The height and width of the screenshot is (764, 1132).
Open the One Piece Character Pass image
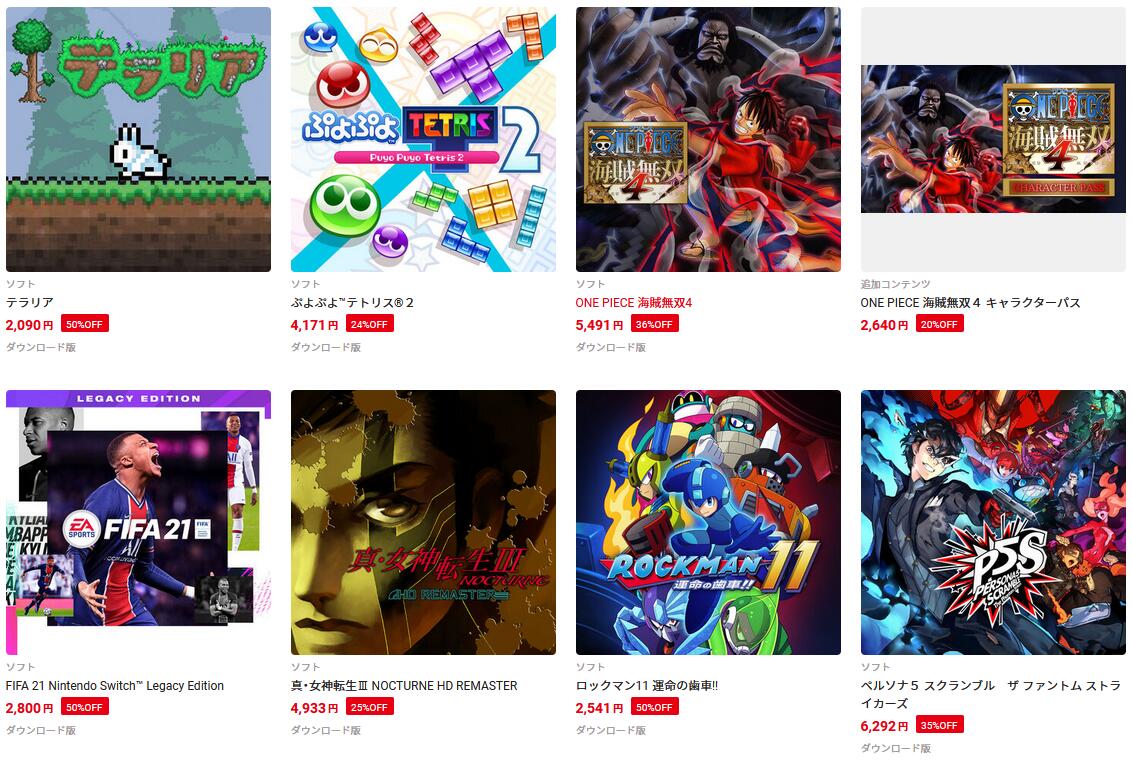click(x=993, y=139)
